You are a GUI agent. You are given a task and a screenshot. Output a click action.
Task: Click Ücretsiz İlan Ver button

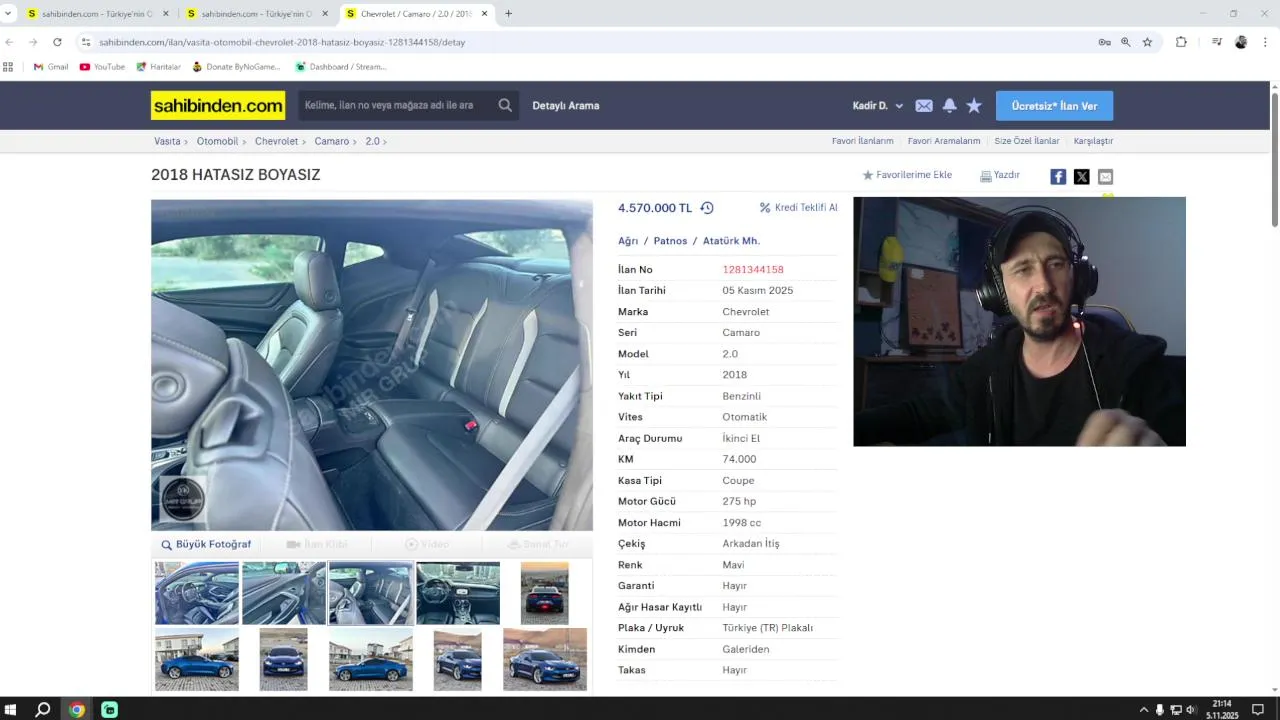[1054, 106]
